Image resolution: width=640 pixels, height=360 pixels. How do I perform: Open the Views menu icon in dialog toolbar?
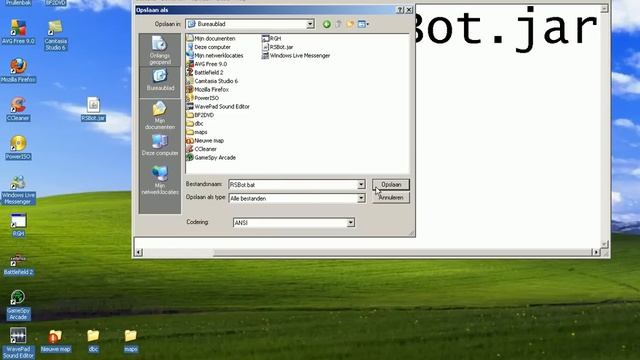[363, 24]
